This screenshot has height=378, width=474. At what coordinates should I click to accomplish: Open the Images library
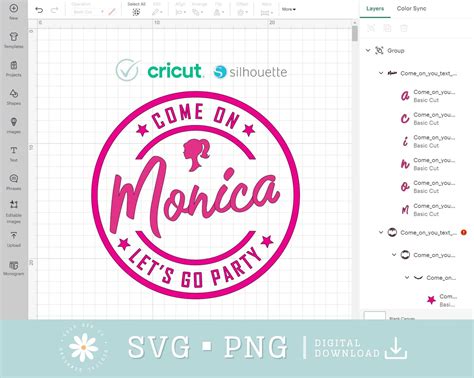click(x=14, y=125)
